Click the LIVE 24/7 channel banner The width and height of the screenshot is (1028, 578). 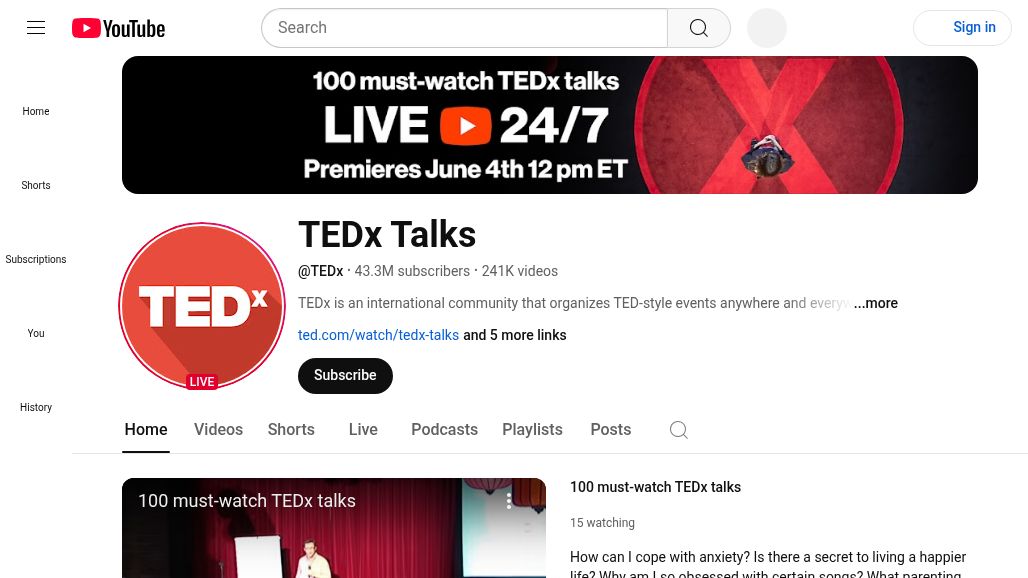coord(550,125)
